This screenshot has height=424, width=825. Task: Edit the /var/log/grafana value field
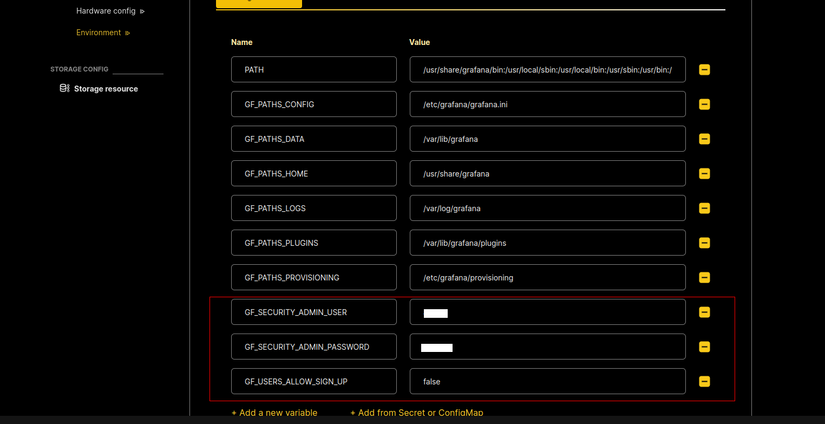(548, 208)
